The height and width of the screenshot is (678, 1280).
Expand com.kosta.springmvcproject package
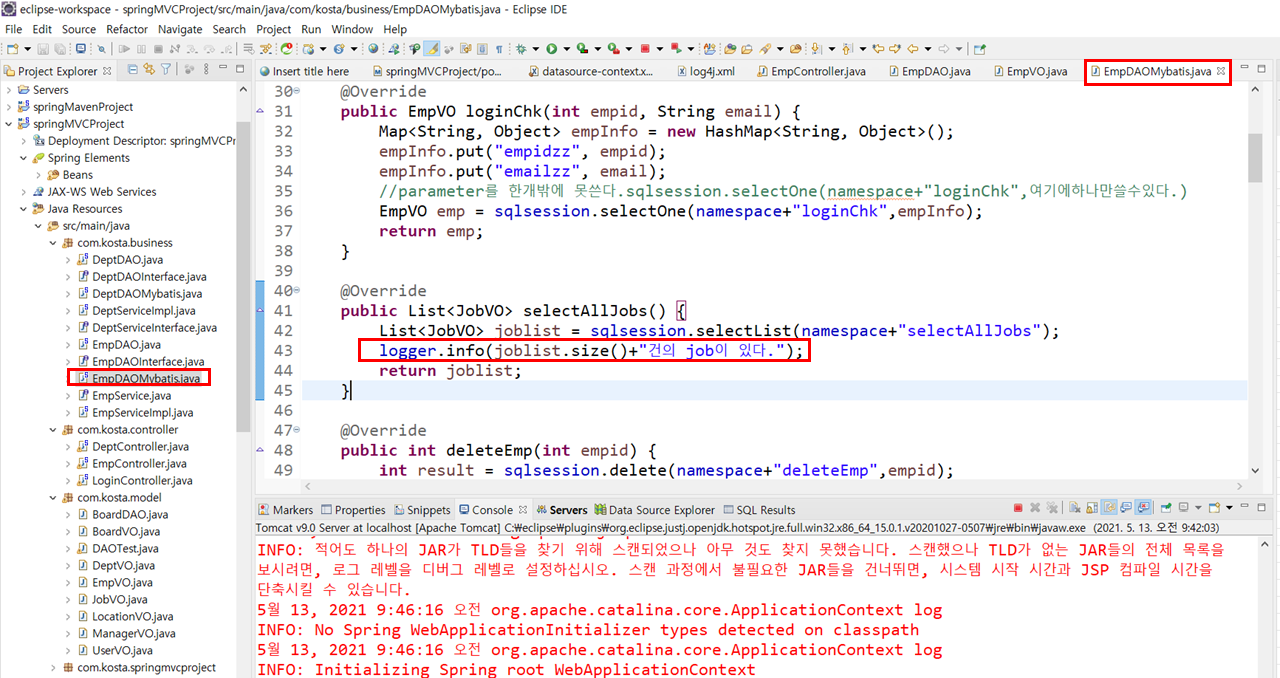(x=54, y=668)
